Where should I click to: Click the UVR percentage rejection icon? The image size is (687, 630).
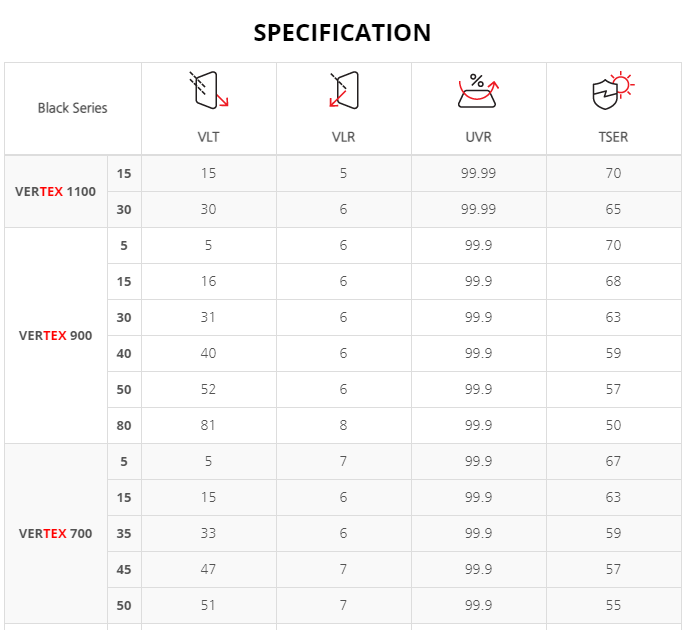point(478,91)
